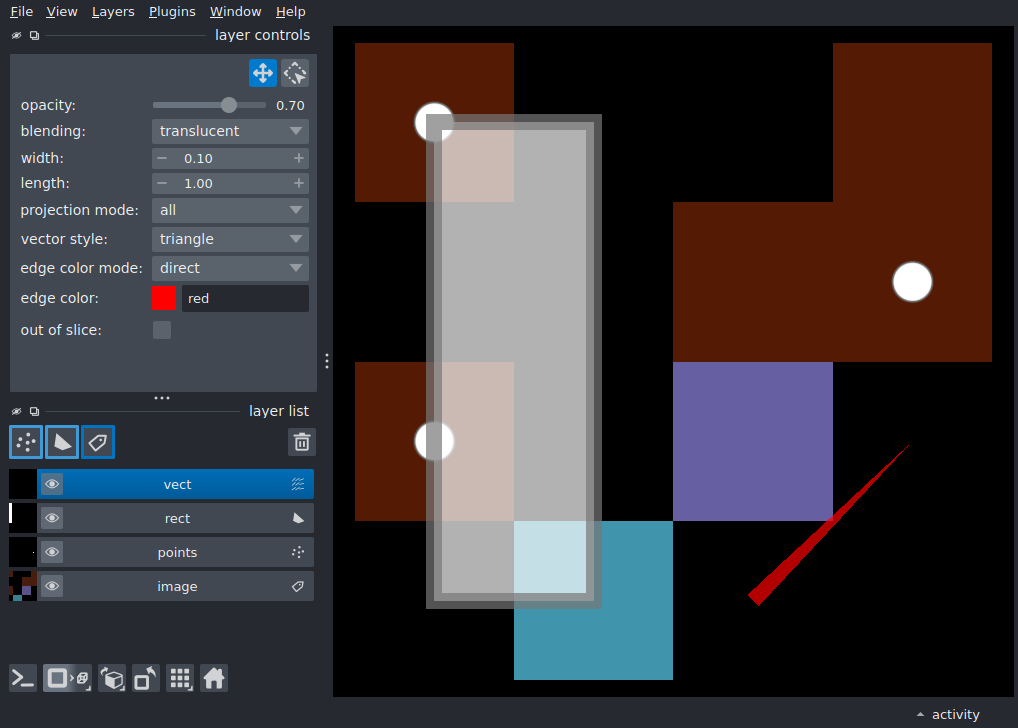This screenshot has height=728, width=1018.
Task: Click the vertical panel splitter handle
Action: coord(327,361)
